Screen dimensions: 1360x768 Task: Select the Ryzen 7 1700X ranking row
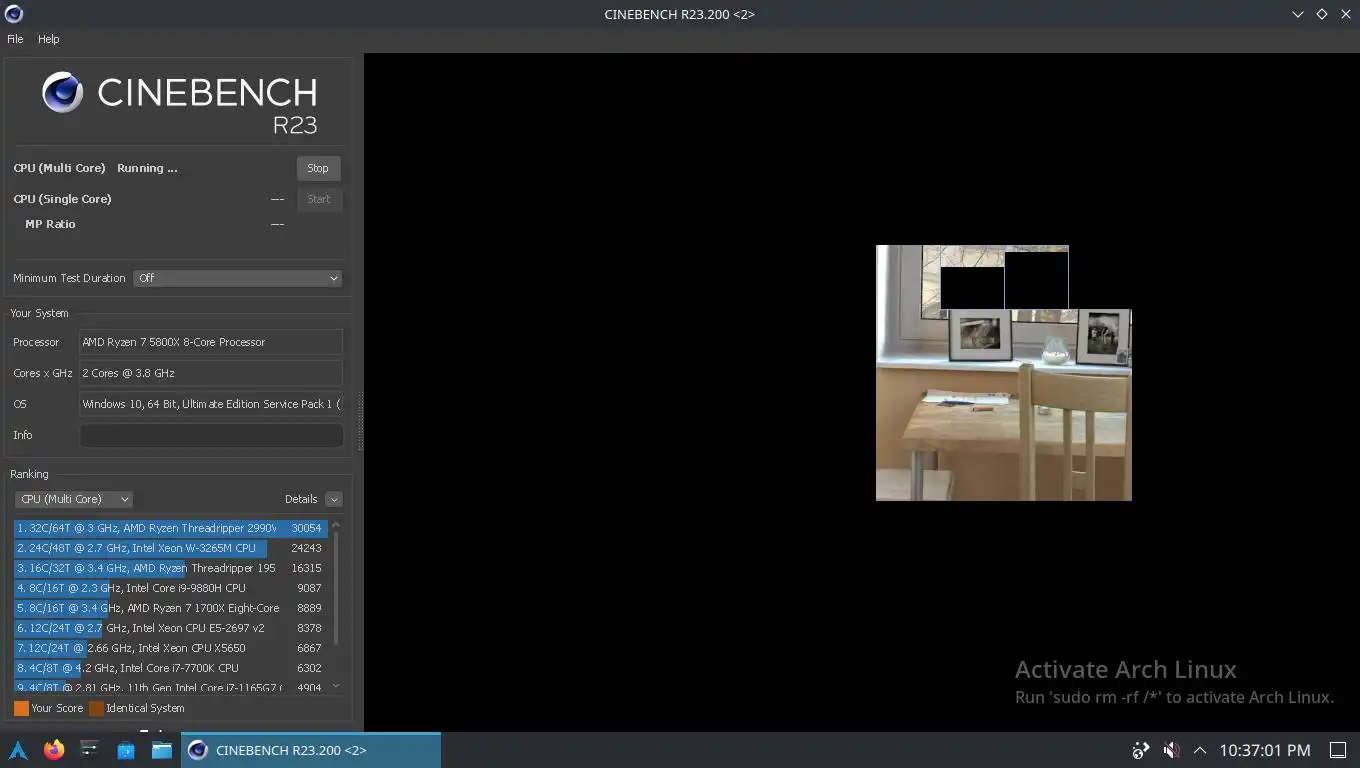[x=170, y=608]
